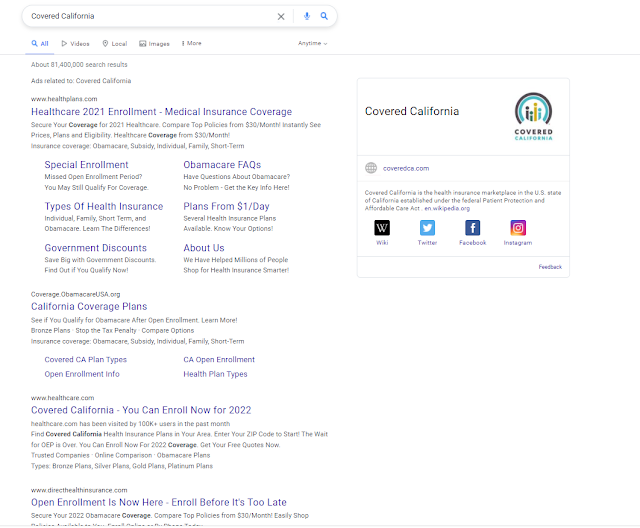The image size is (640, 528).
Task: Open Covered CA Plan Types sitelink
Action: [x=86, y=359]
